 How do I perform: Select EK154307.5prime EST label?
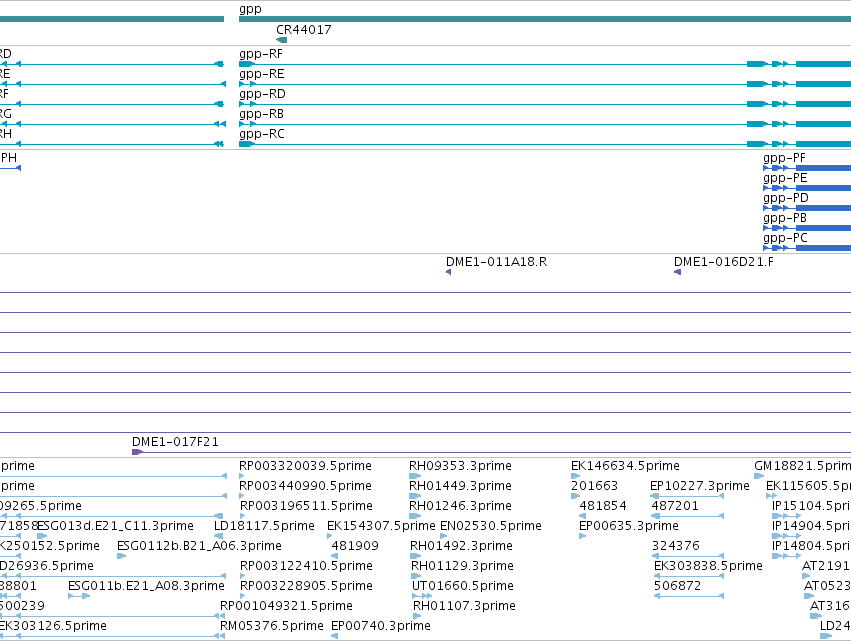click(381, 526)
